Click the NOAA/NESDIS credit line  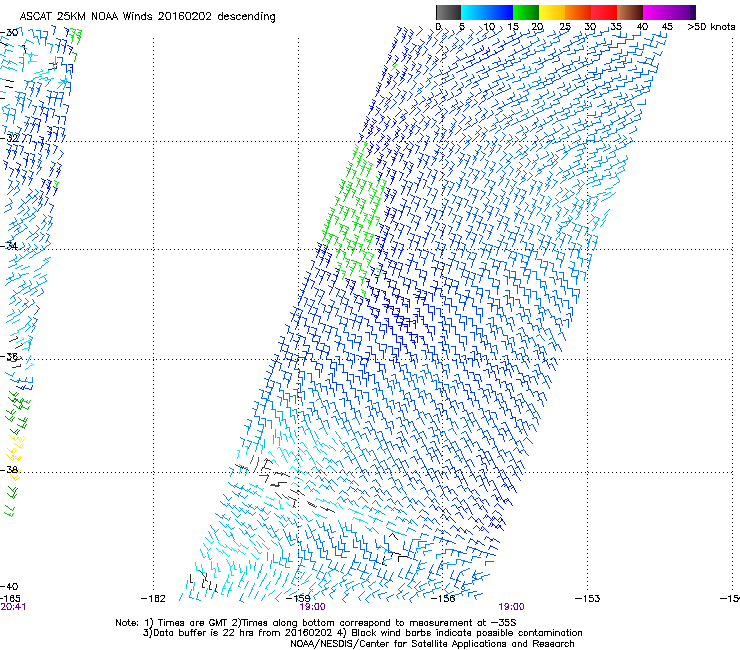[432, 644]
